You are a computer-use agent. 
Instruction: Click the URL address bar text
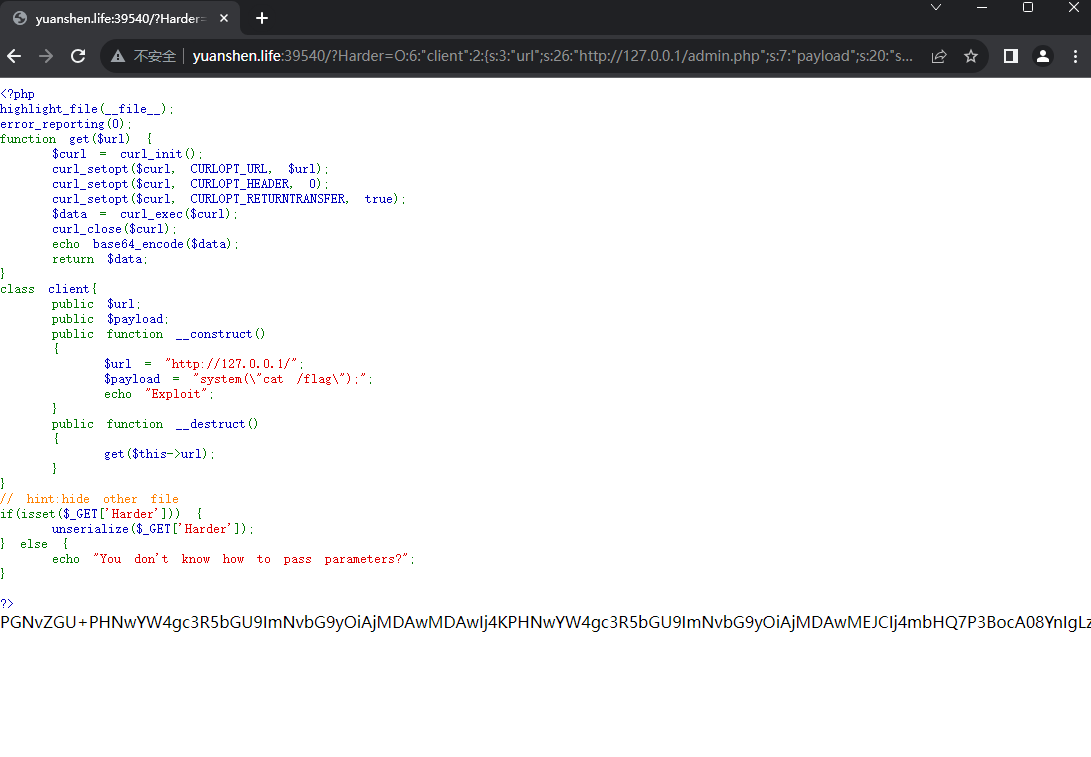pos(552,56)
